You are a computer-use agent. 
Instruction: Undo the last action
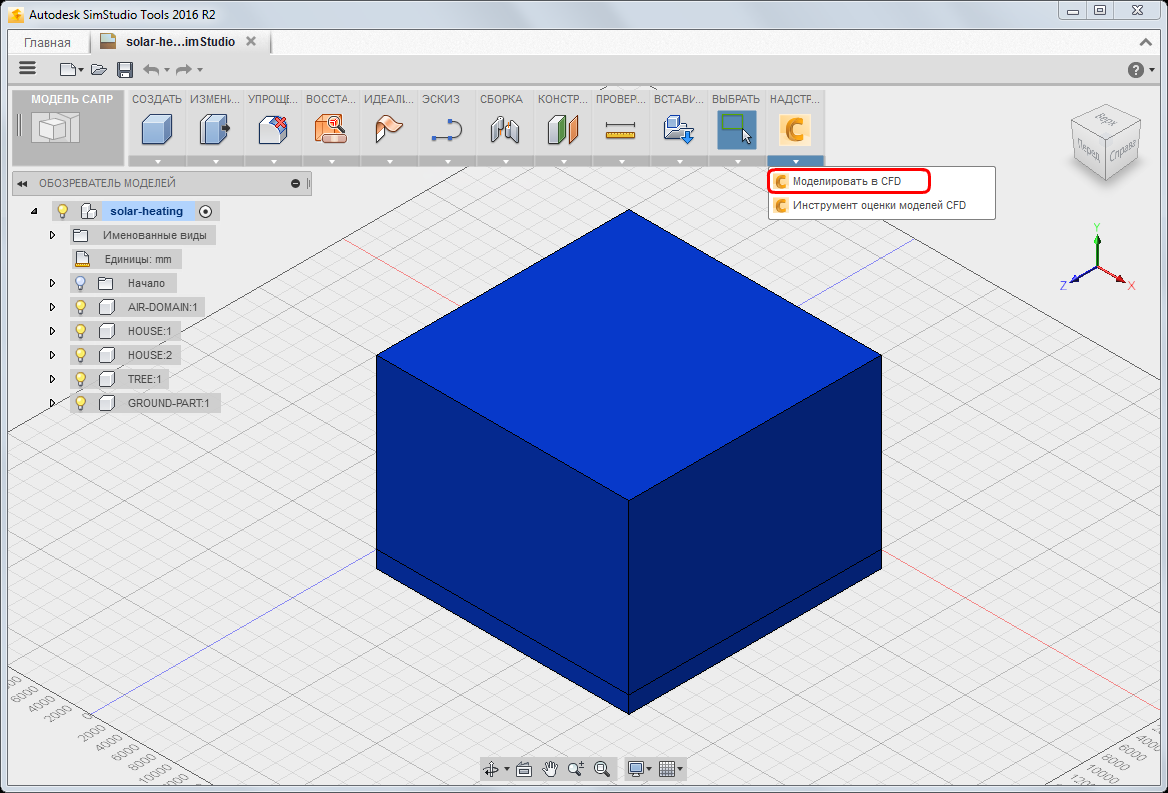coord(151,69)
